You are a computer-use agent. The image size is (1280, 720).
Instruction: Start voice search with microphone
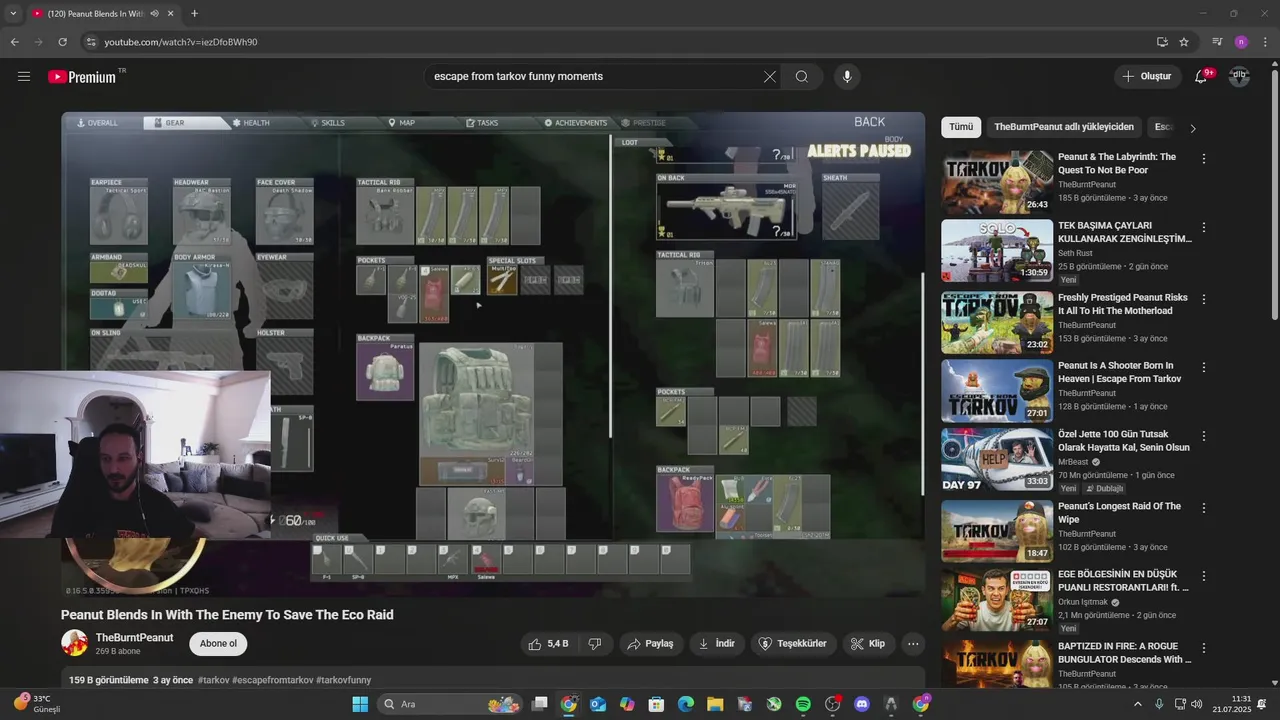click(x=847, y=76)
